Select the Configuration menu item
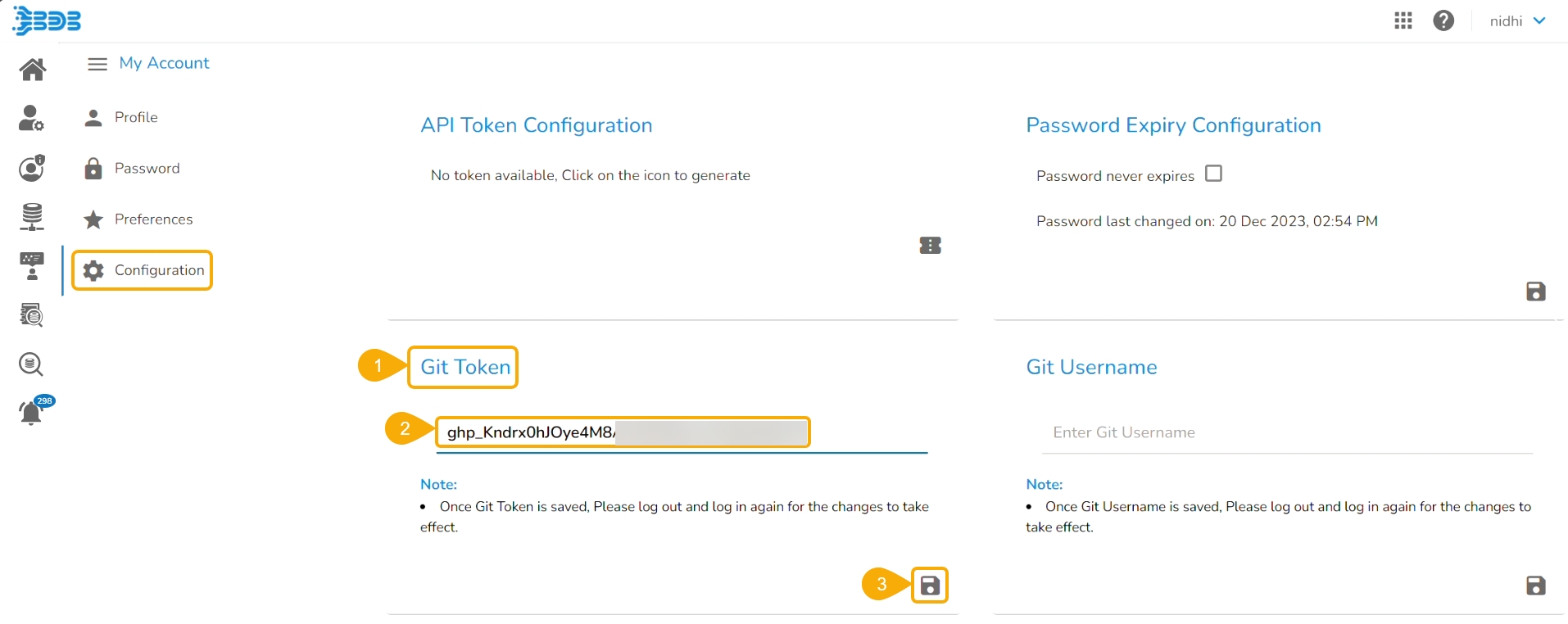This screenshot has width=1568, height=624. [x=159, y=270]
